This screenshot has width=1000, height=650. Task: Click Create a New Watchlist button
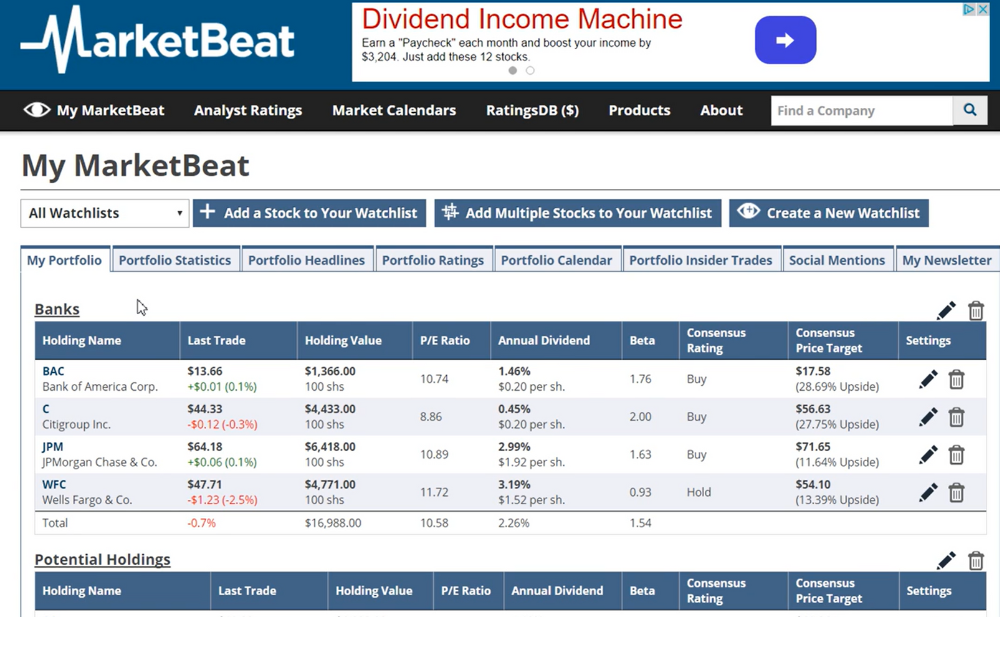click(x=829, y=213)
